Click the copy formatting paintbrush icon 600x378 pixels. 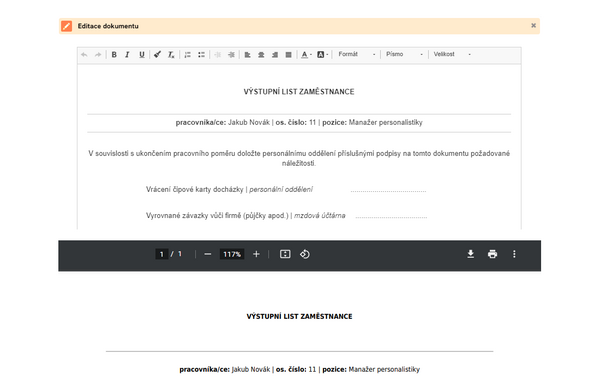coord(157,55)
